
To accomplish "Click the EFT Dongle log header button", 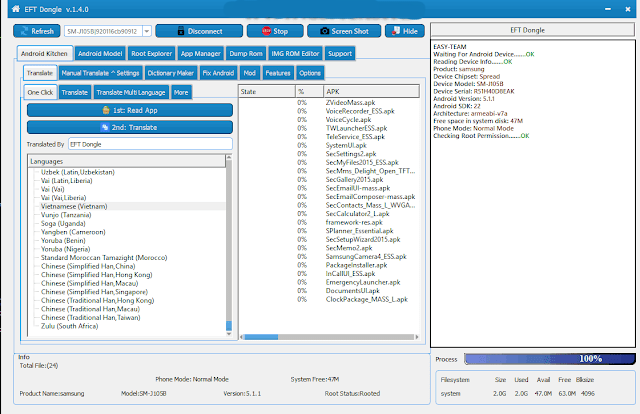I will coord(533,32).
